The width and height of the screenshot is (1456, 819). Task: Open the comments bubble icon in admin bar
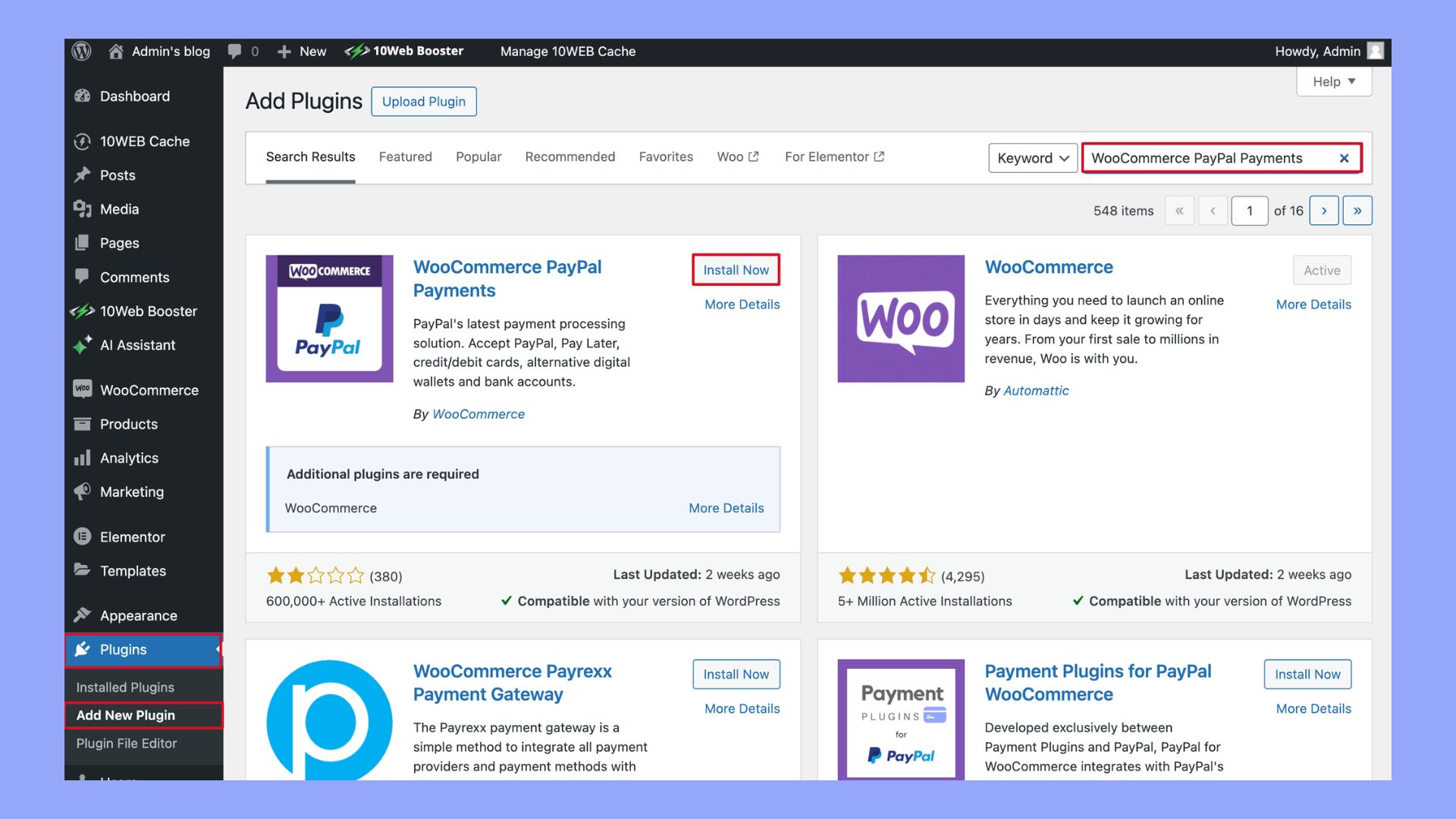click(235, 51)
